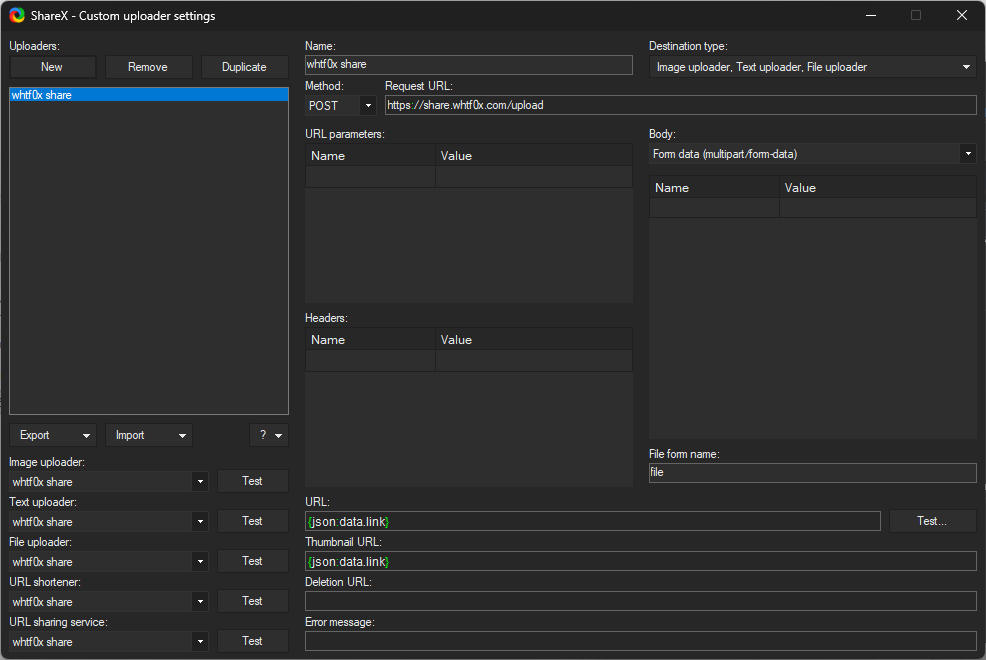
Task: Test the URL shortener
Action: tap(252, 601)
